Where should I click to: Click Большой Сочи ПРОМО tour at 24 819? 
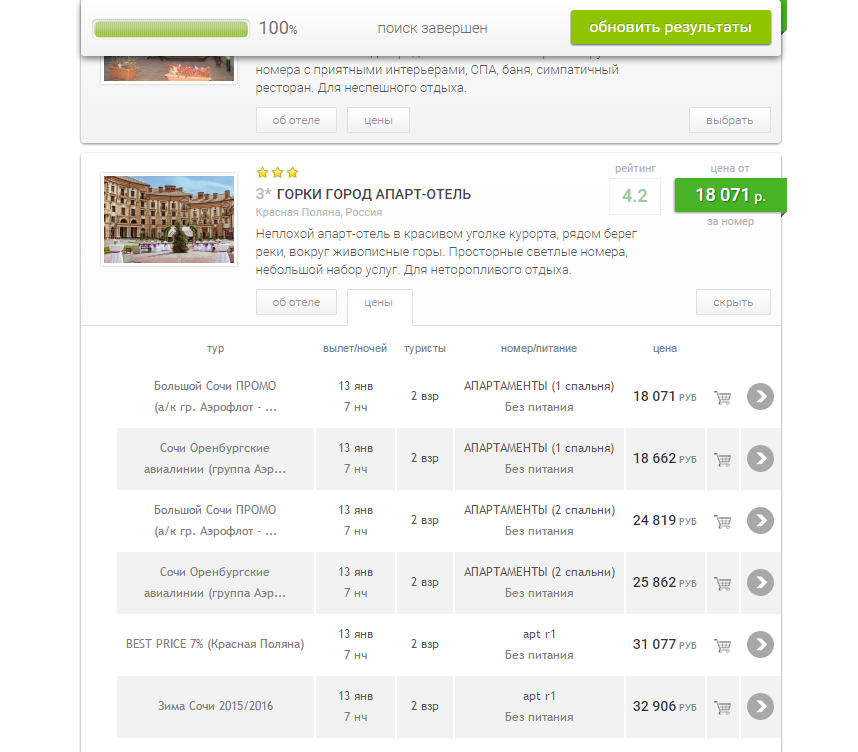point(215,520)
